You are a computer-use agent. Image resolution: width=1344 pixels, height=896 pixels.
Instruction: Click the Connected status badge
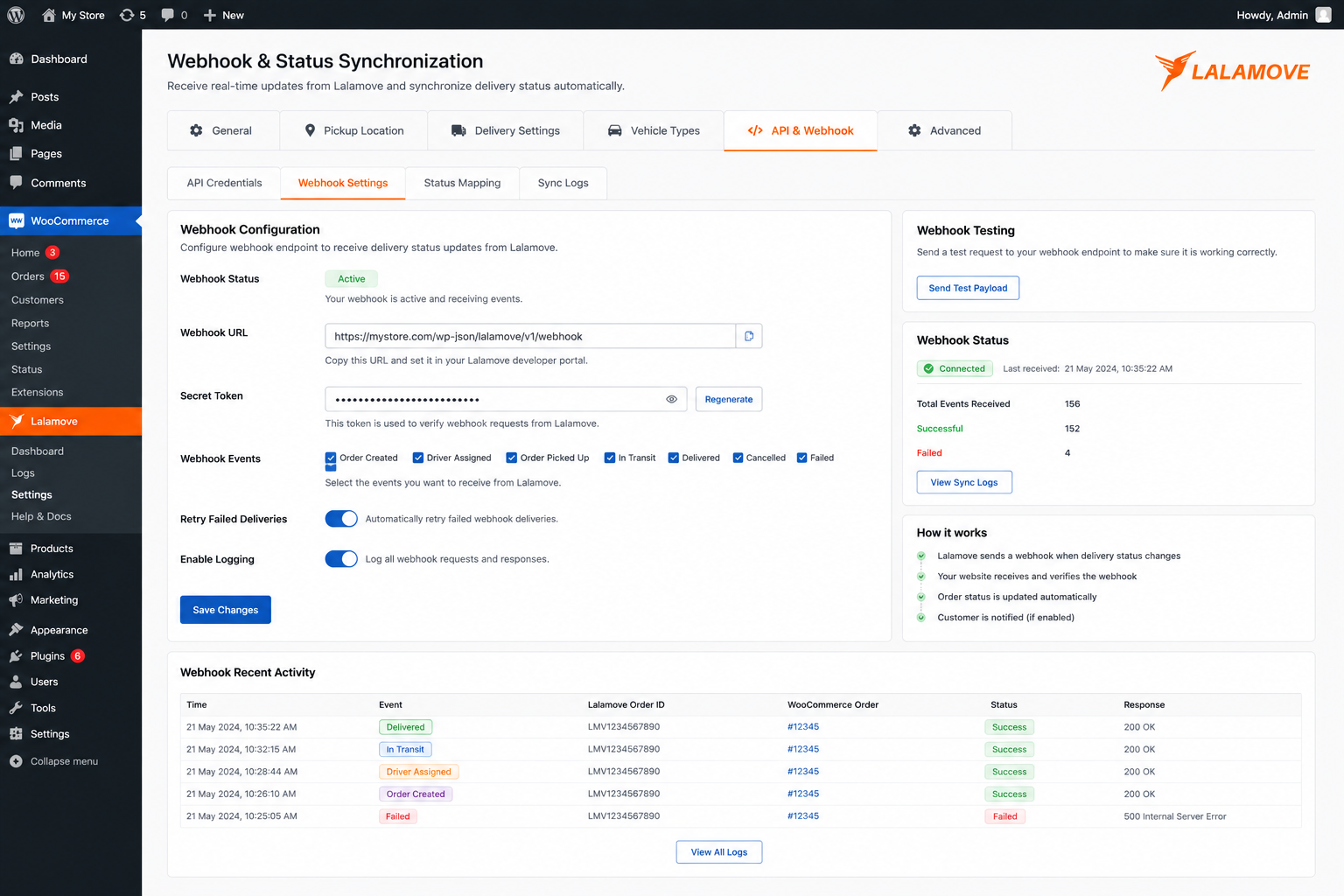955,368
